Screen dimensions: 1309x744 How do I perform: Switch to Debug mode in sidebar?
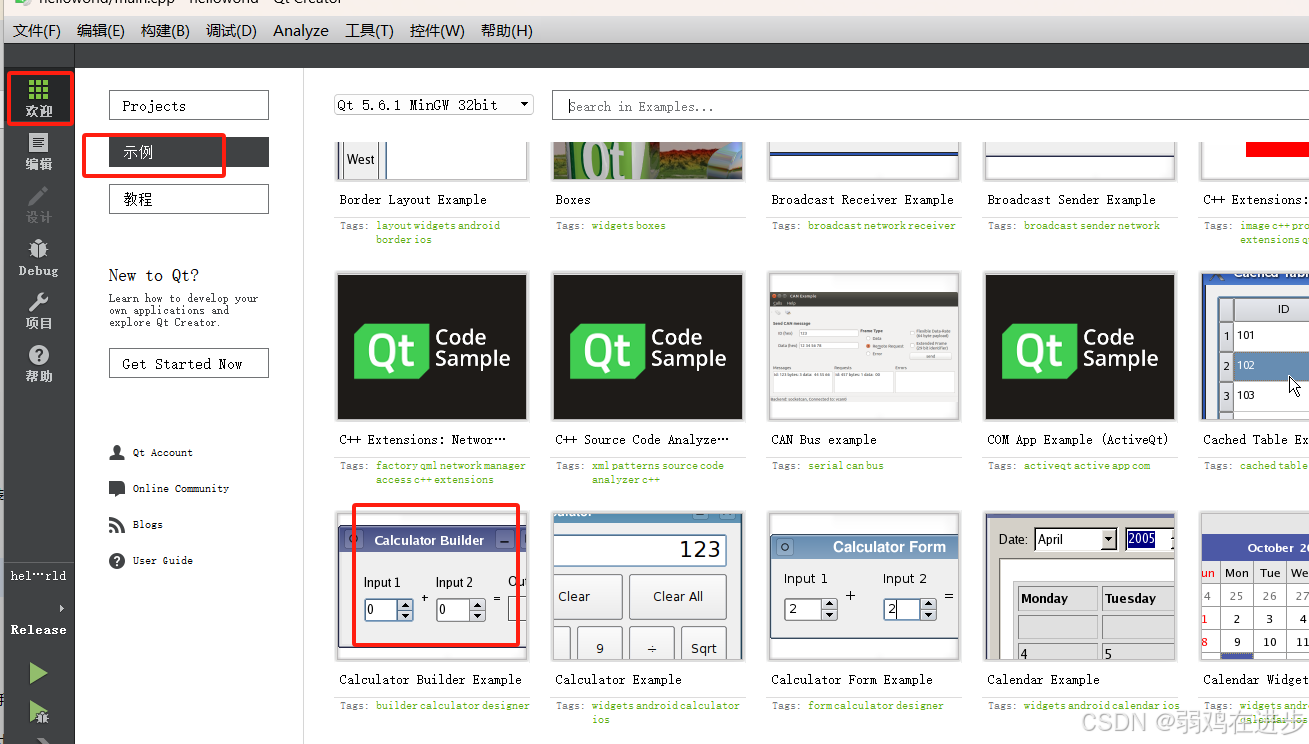pyautogui.click(x=38, y=258)
